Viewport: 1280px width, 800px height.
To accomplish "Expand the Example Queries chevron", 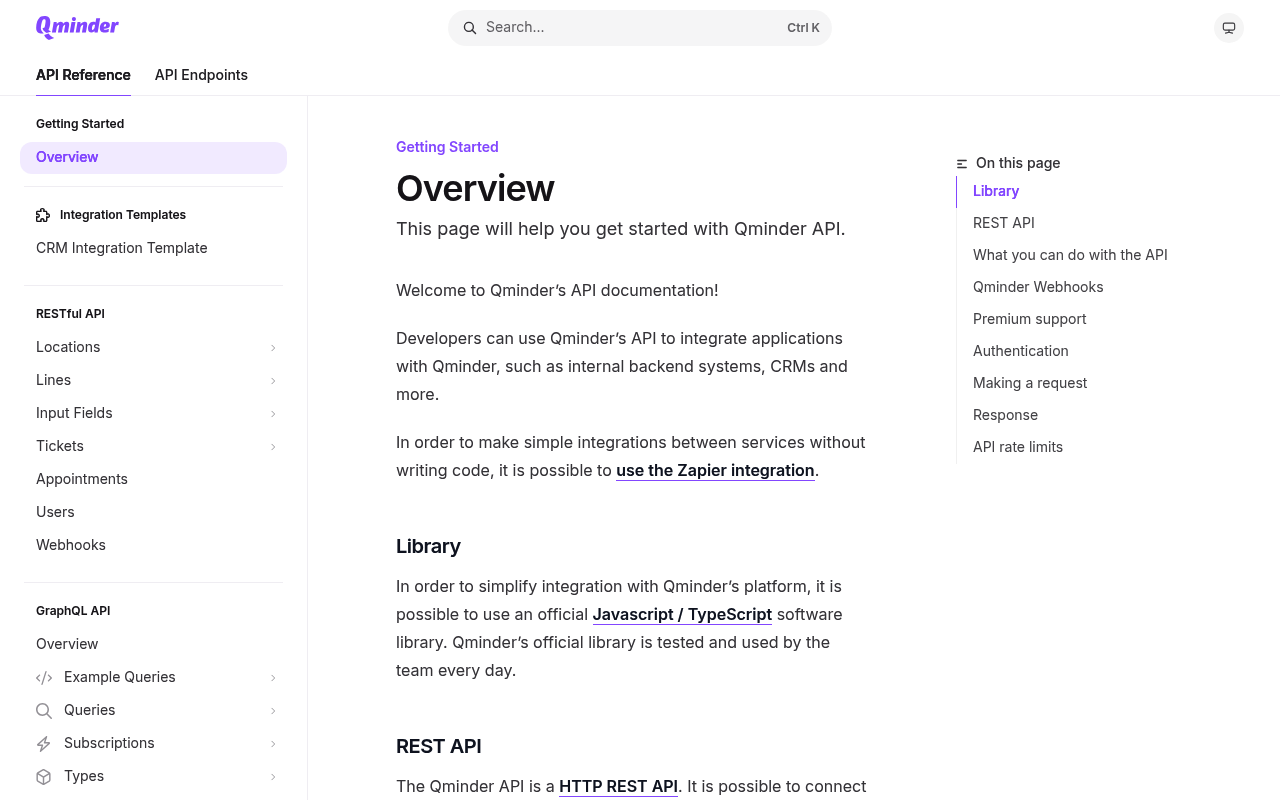I will click(x=273, y=678).
